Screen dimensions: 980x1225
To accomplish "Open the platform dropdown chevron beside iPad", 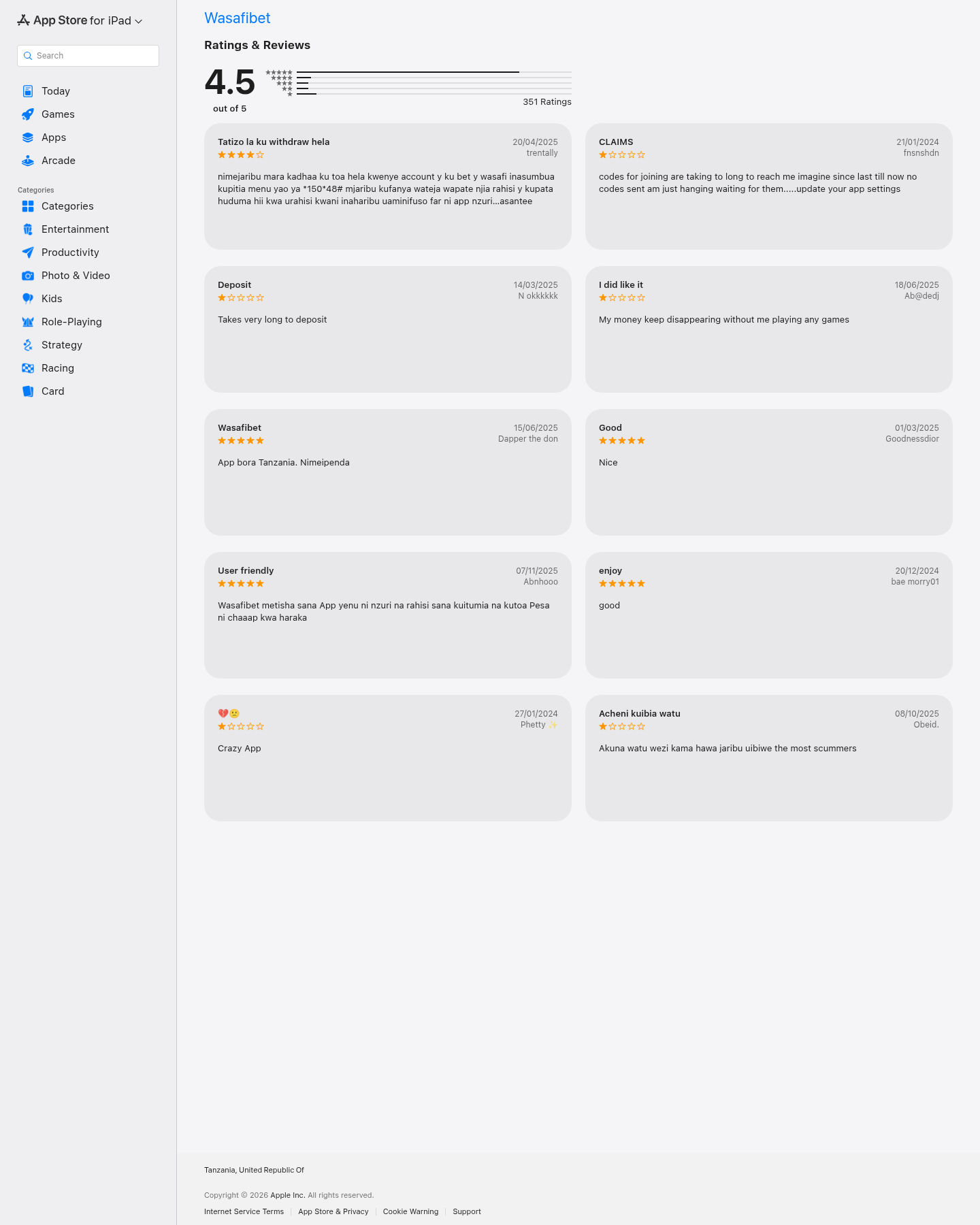I will (x=139, y=21).
